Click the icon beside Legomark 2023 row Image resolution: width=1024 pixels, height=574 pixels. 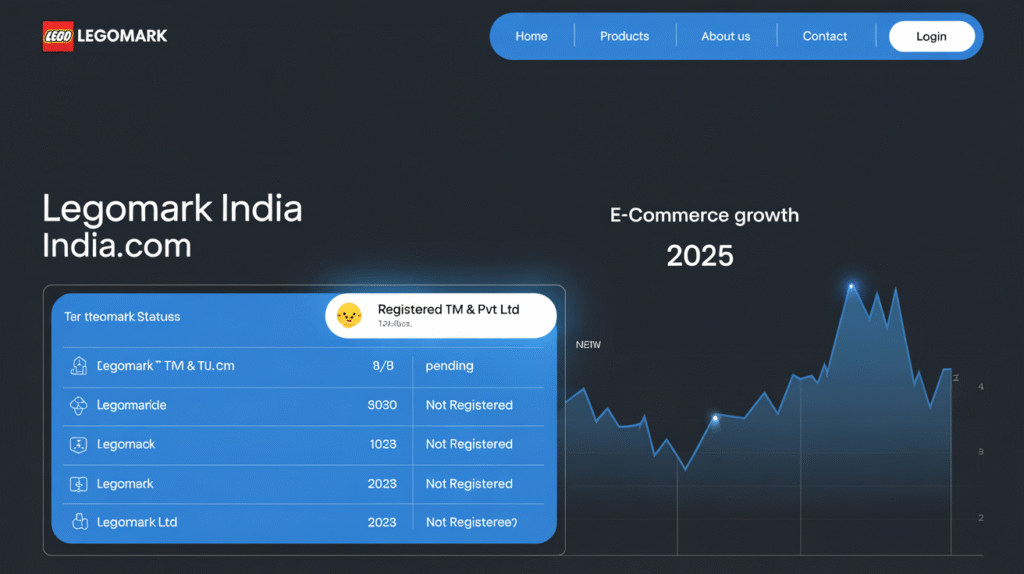(78, 484)
